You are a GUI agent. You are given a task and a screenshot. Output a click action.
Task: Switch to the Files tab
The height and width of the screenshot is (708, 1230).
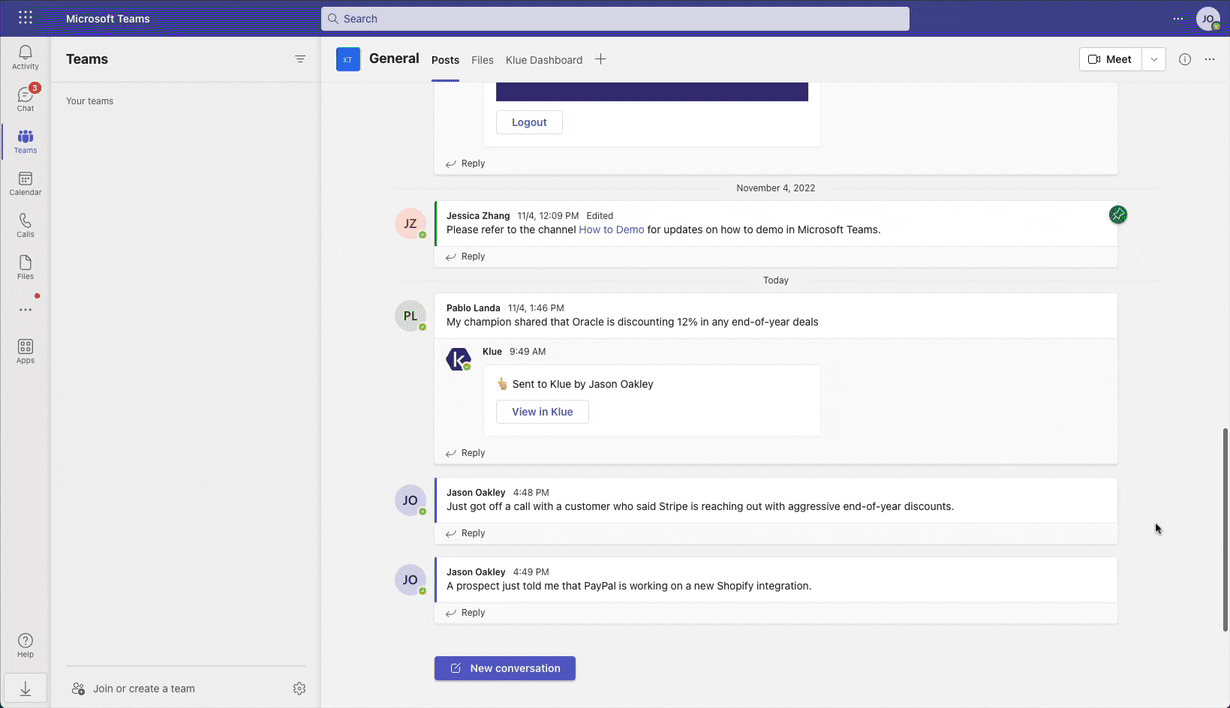click(x=482, y=60)
